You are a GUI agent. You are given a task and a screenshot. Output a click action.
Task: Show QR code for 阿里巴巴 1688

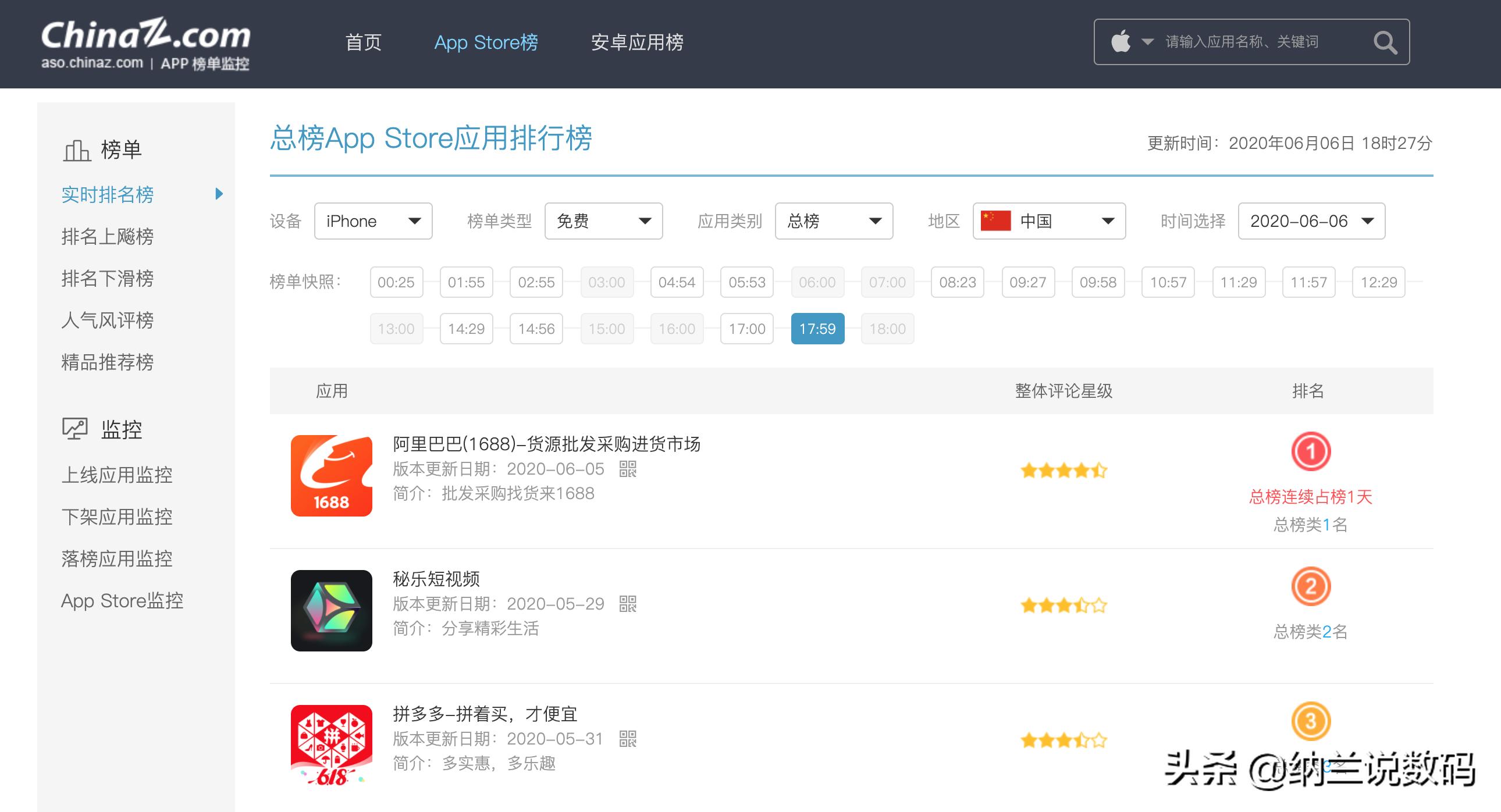pos(628,469)
